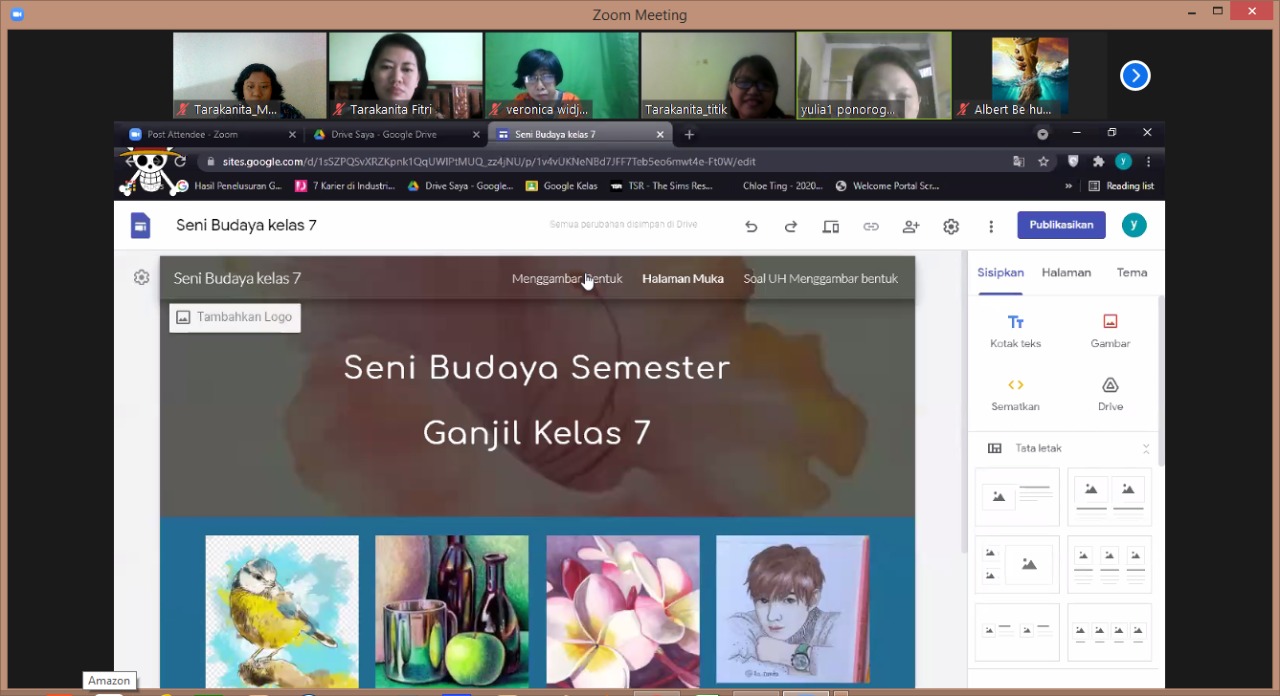Choose the Sematkan embed option

click(x=1016, y=395)
